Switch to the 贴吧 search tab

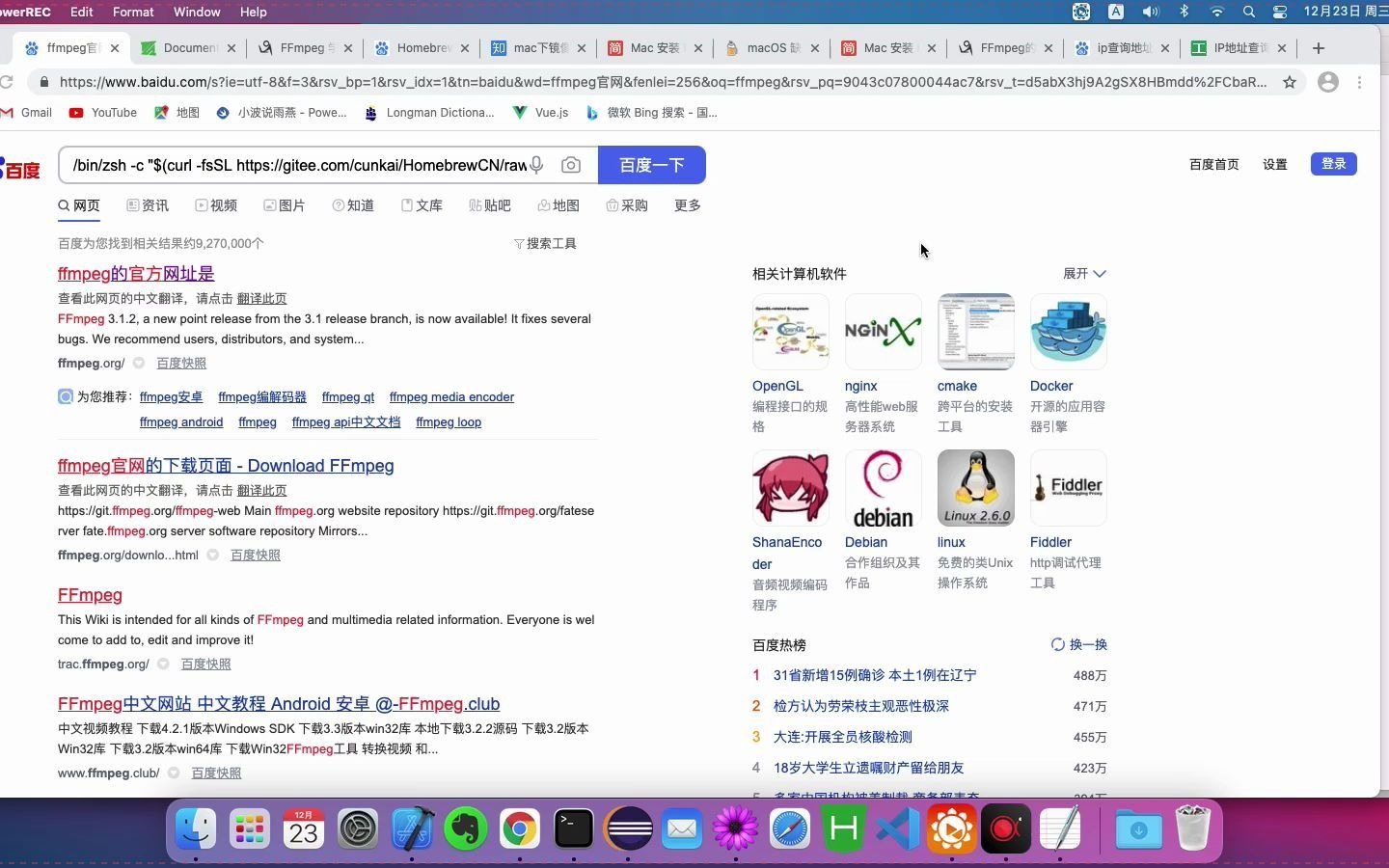(x=490, y=205)
